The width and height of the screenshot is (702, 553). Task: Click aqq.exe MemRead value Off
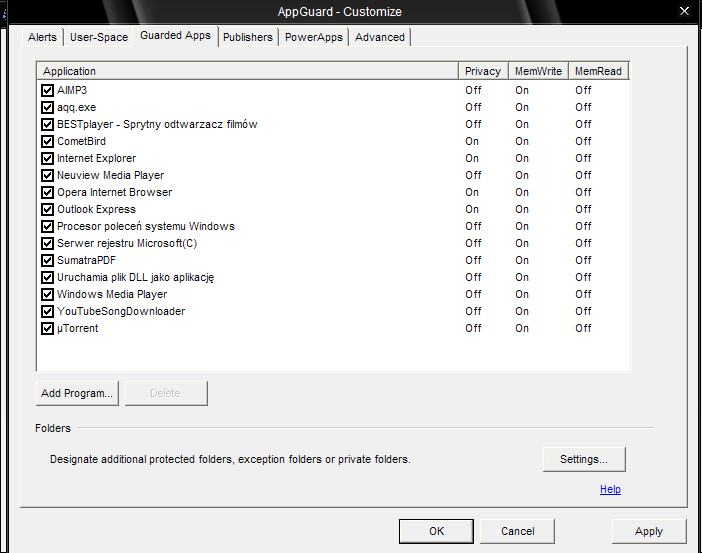click(583, 107)
